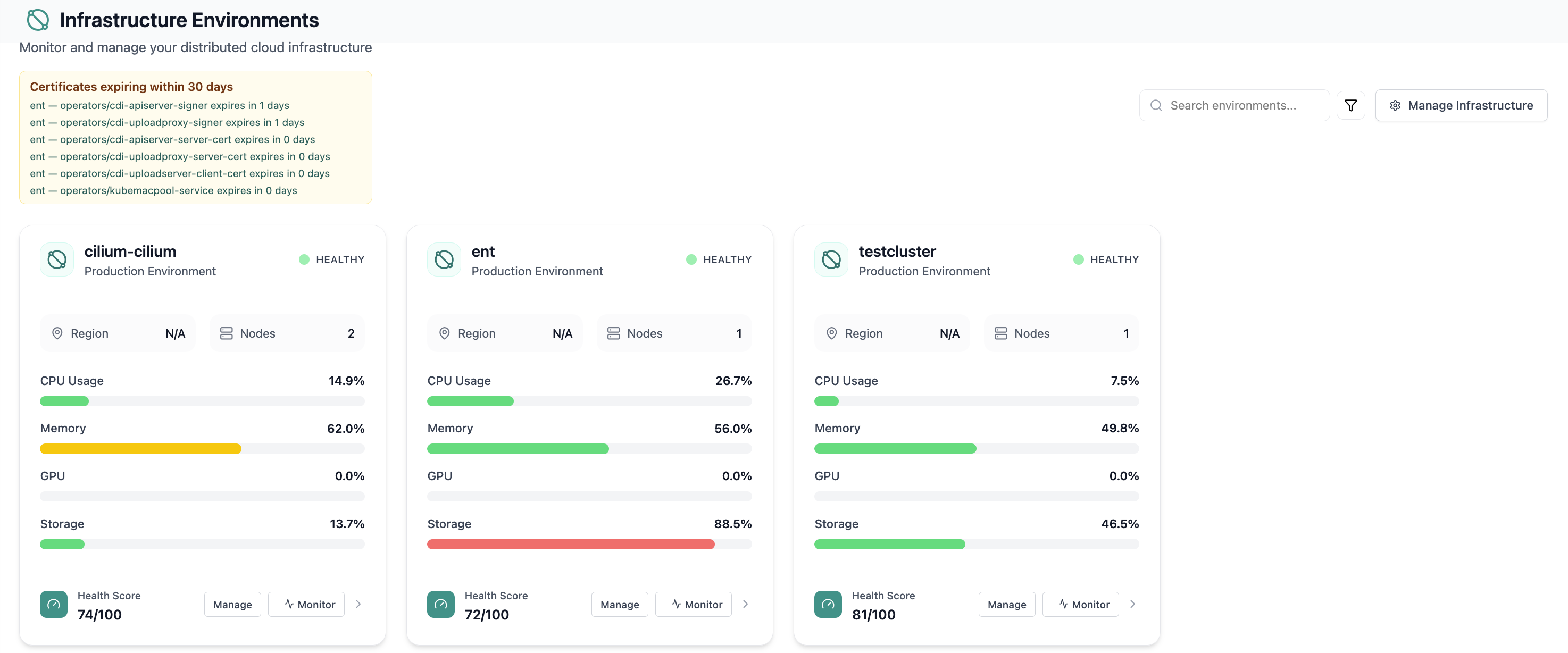Click the ent Nodes server icon
Image resolution: width=1568 pixels, height=653 pixels.
click(x=614, y=333)
